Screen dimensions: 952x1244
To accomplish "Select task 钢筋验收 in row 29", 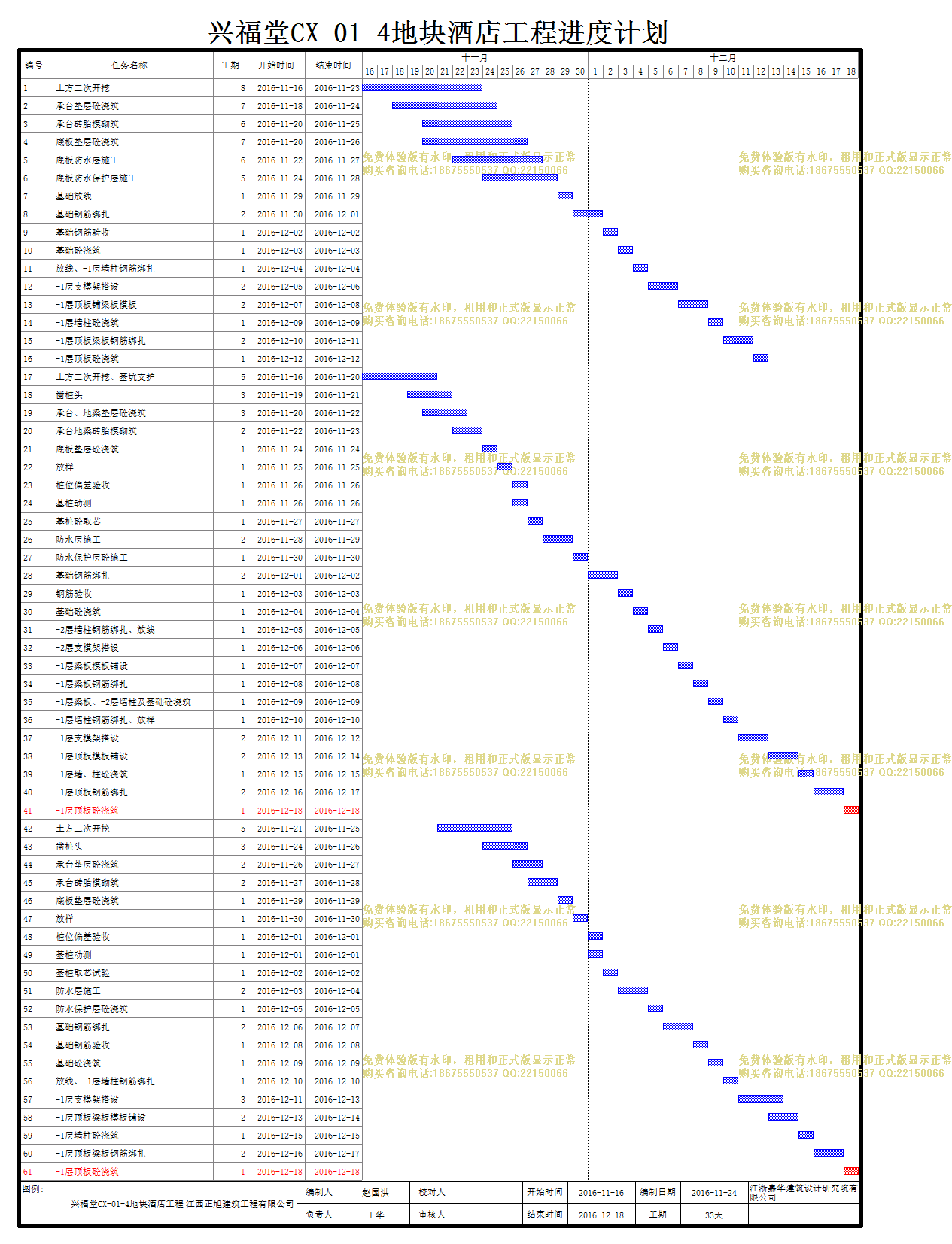I will (74, 594).
